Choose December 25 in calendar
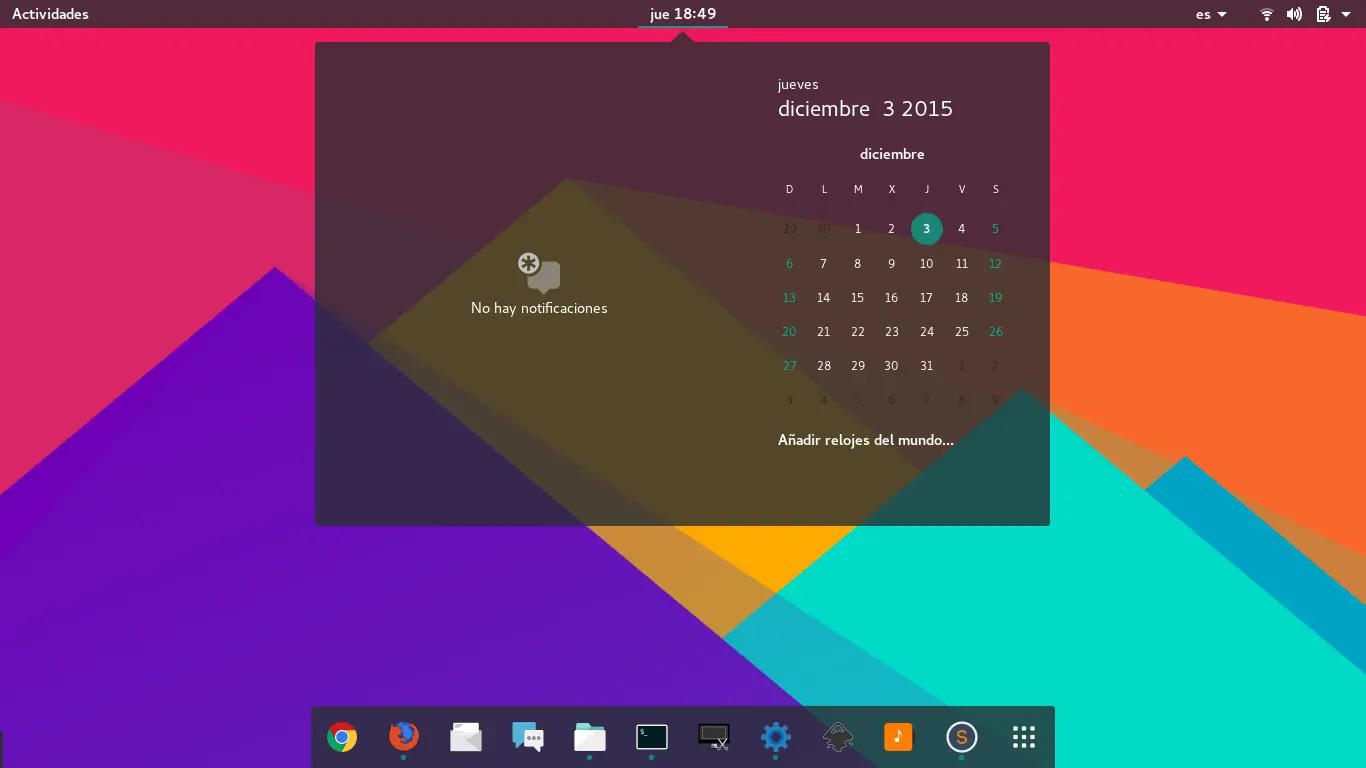 click(961, 332)
